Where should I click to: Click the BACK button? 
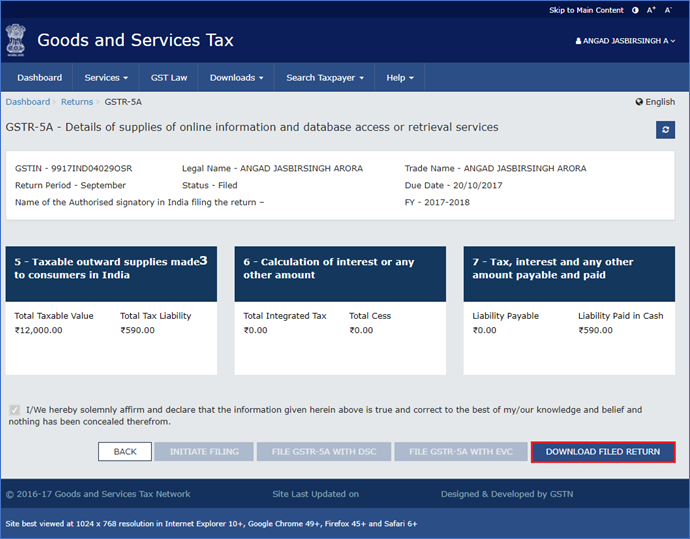125,451
